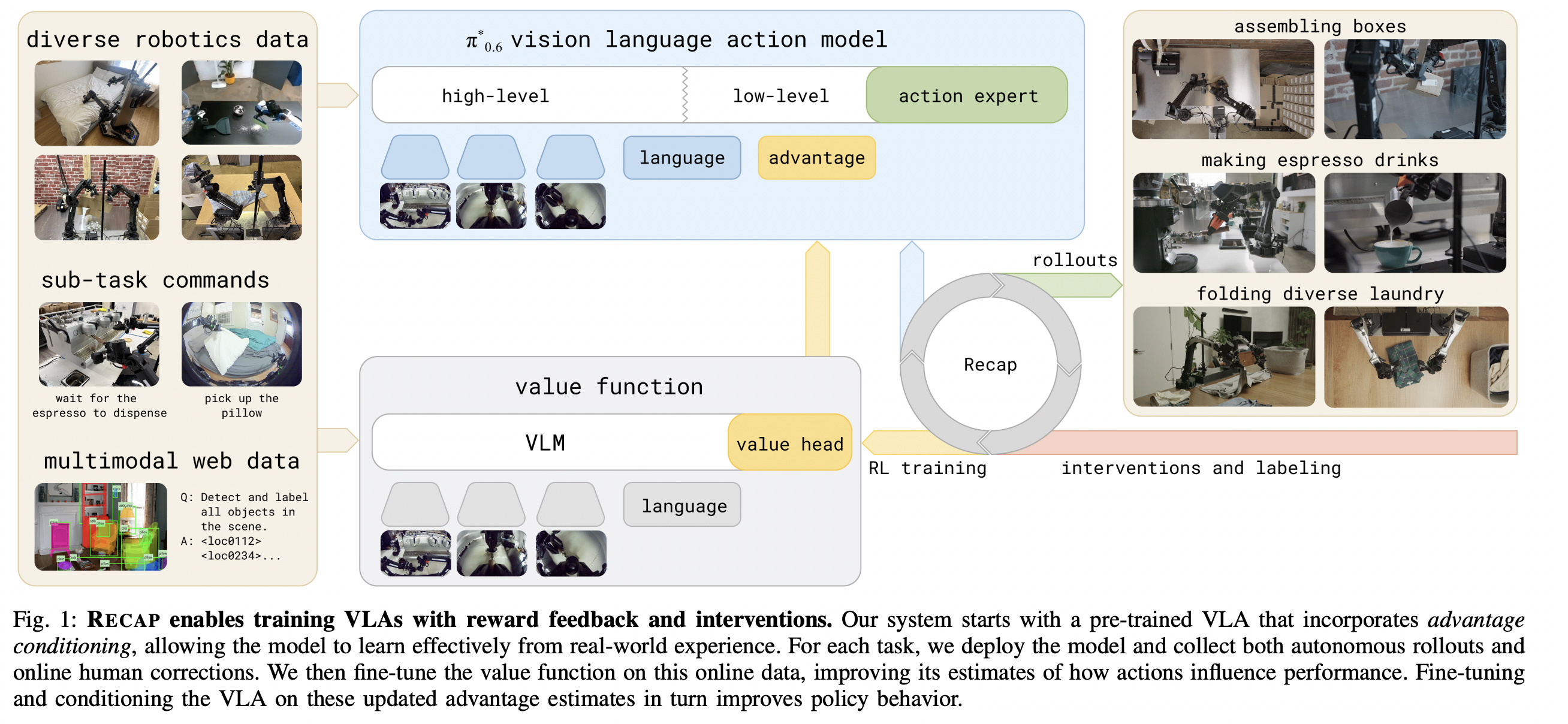The height and width of the screenshot is (724, 1568).
Task: Click first blue encoder trapezoid in VLA model
Action: (x=415, y=158)
